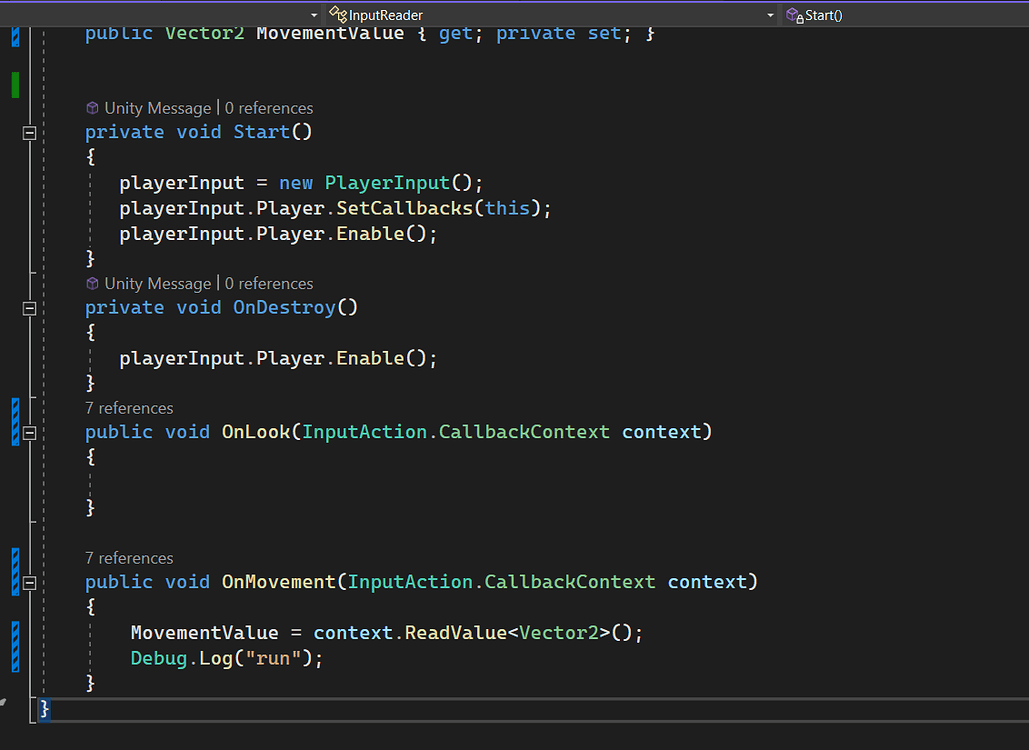
Task: Click the Start() method icon in navigation bar
Action: pyautogui.click(x=795, y=15)
